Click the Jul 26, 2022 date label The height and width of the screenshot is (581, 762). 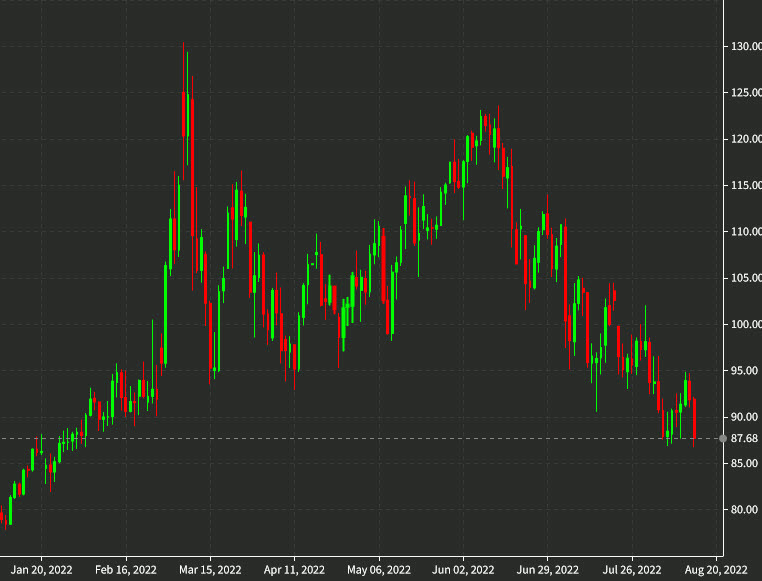tap(632, 570)
